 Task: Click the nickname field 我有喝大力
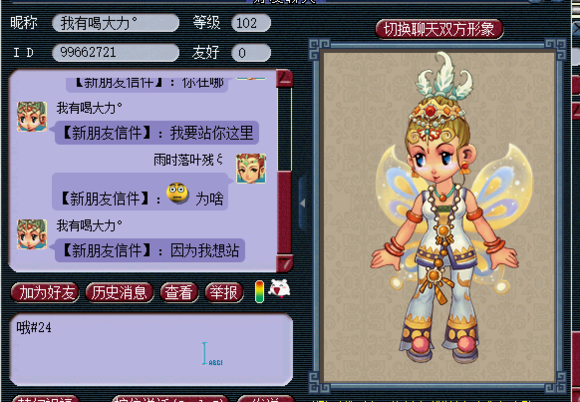click(x=115, y=23)
